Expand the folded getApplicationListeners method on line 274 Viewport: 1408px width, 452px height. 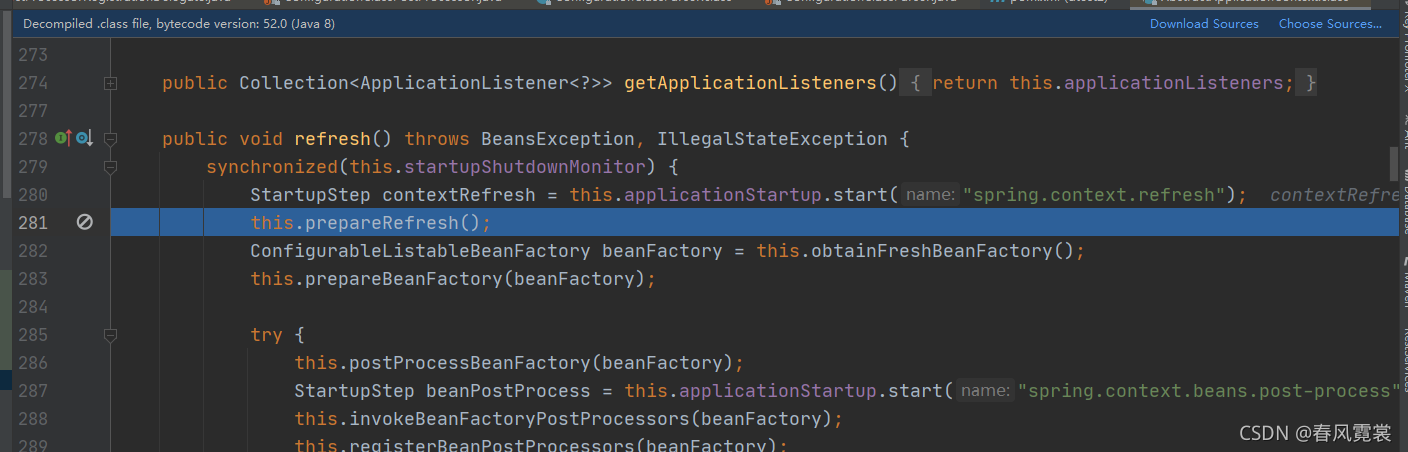tap(111, 83)
